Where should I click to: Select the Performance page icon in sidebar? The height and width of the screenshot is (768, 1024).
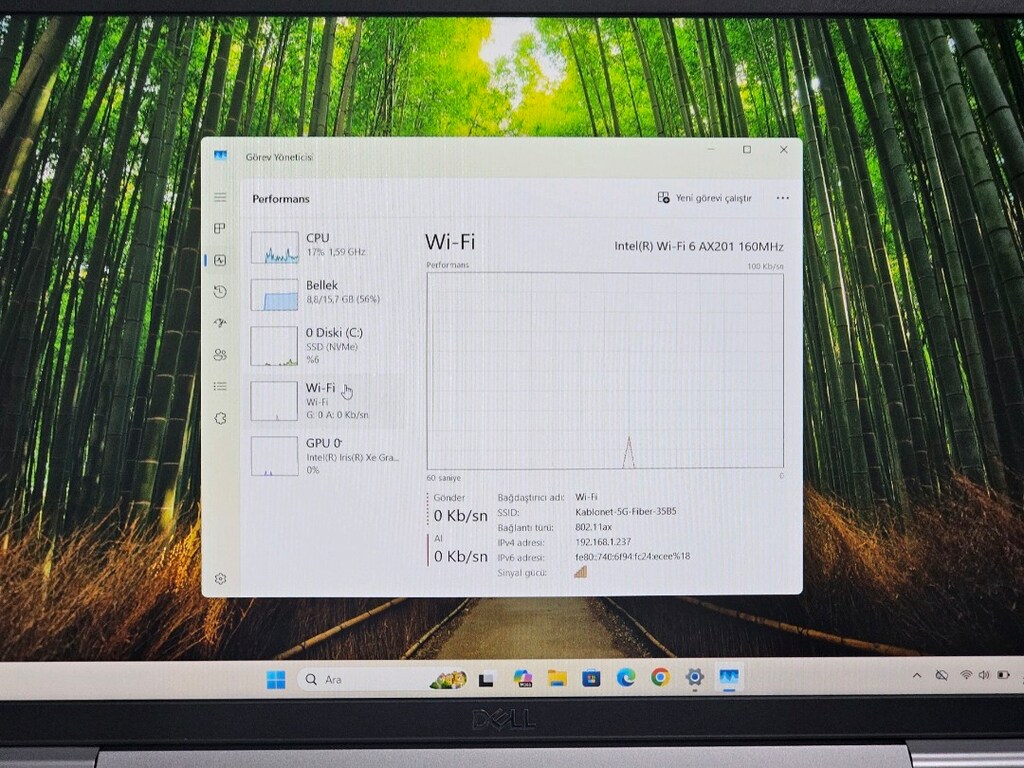[220, 260]
